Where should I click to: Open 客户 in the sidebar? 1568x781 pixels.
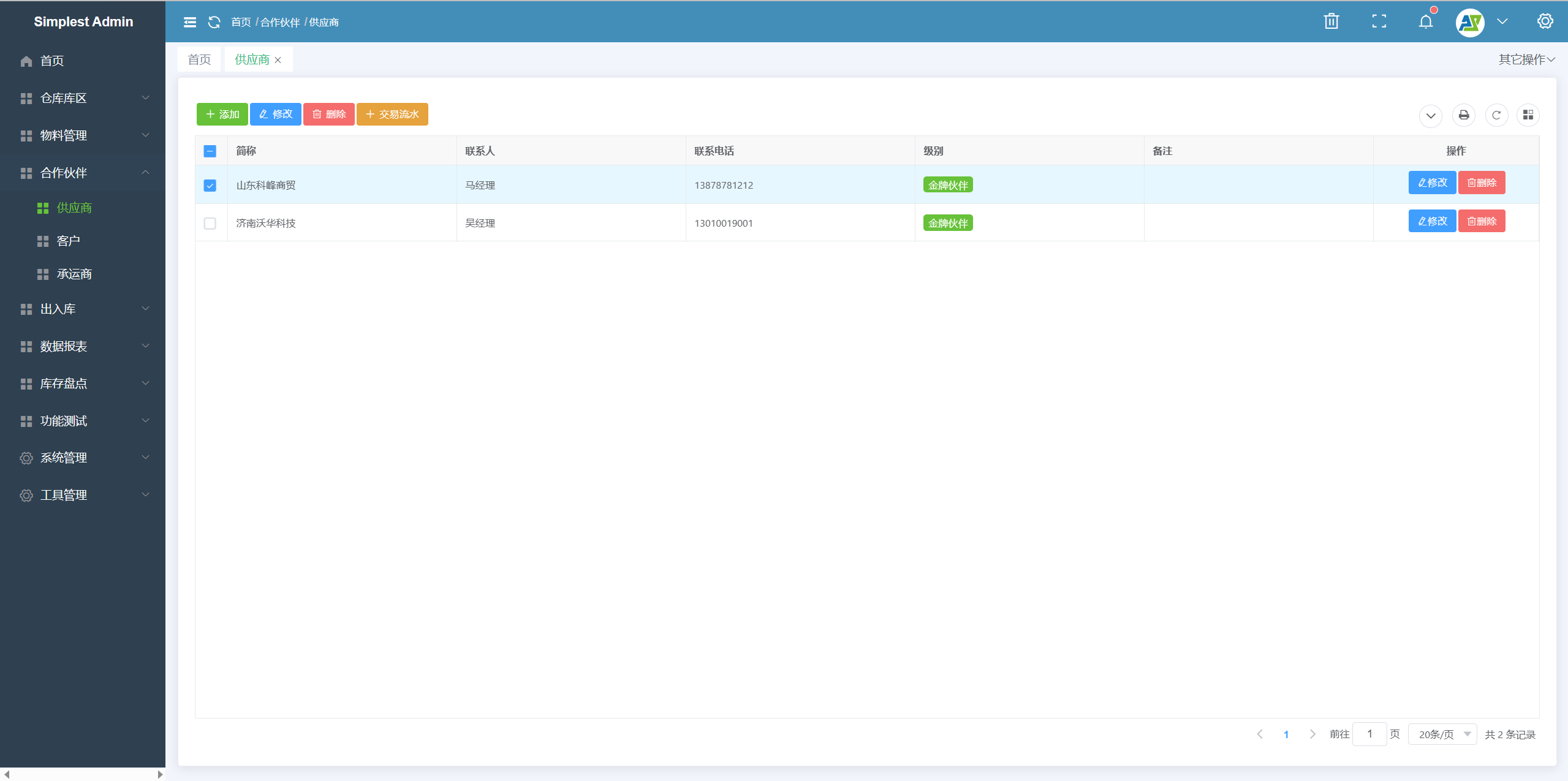(83, 241)
